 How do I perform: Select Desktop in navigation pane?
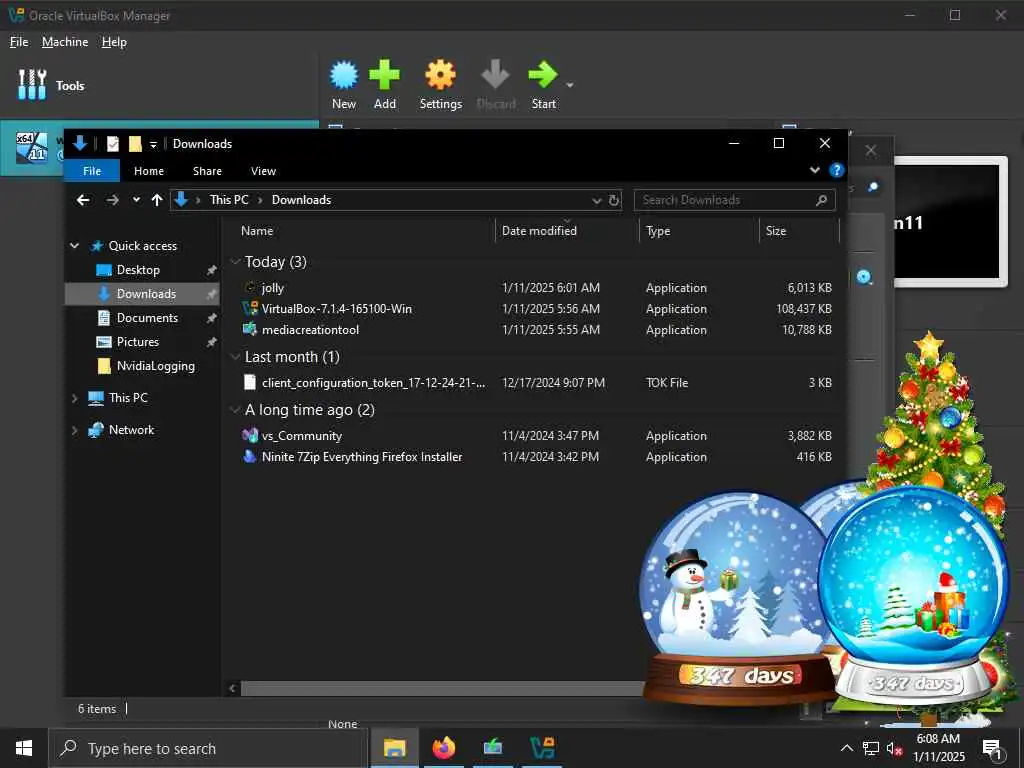click(138, 270)
